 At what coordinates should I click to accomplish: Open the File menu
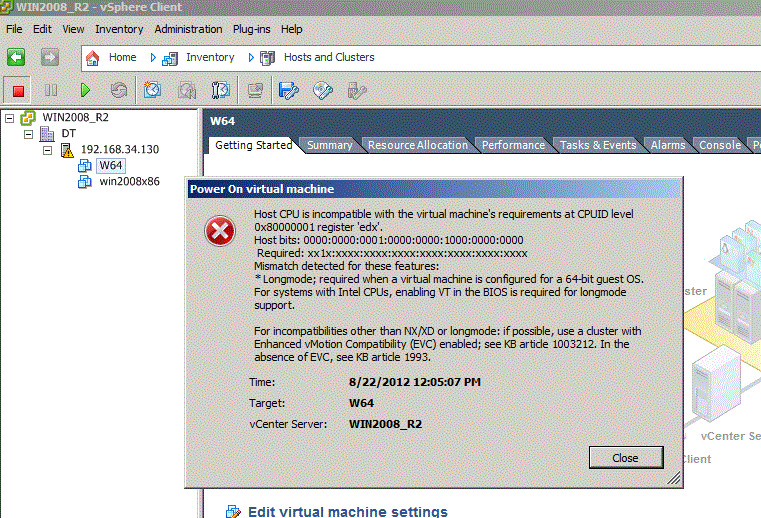(x=14, y=29)
